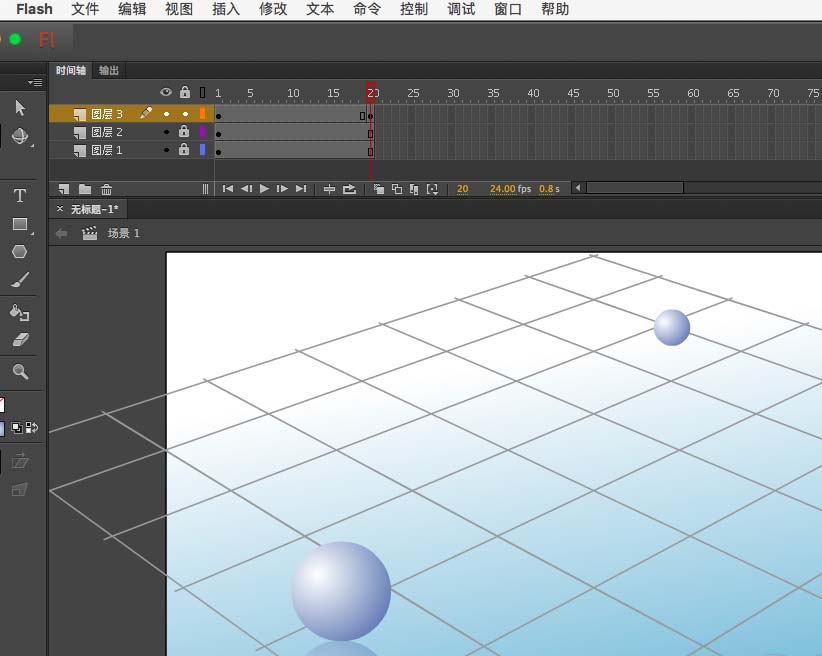This screenshot has width=822, height=656.
Task: Open the 控制 menu
Action: (414, 9)
